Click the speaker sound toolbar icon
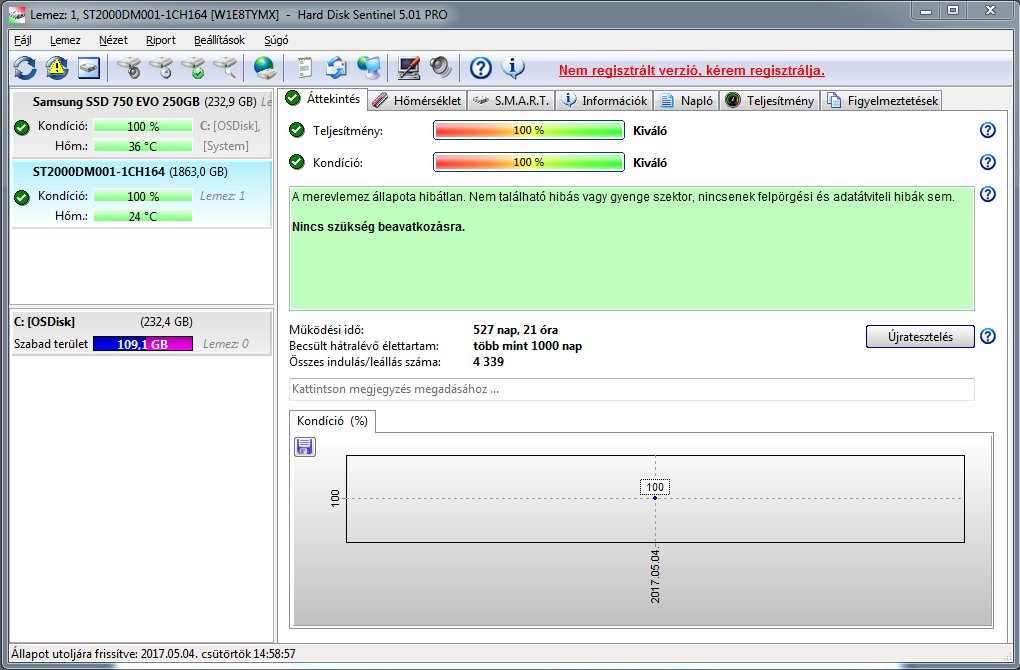The image size is (1020, 670). point(440,68)
